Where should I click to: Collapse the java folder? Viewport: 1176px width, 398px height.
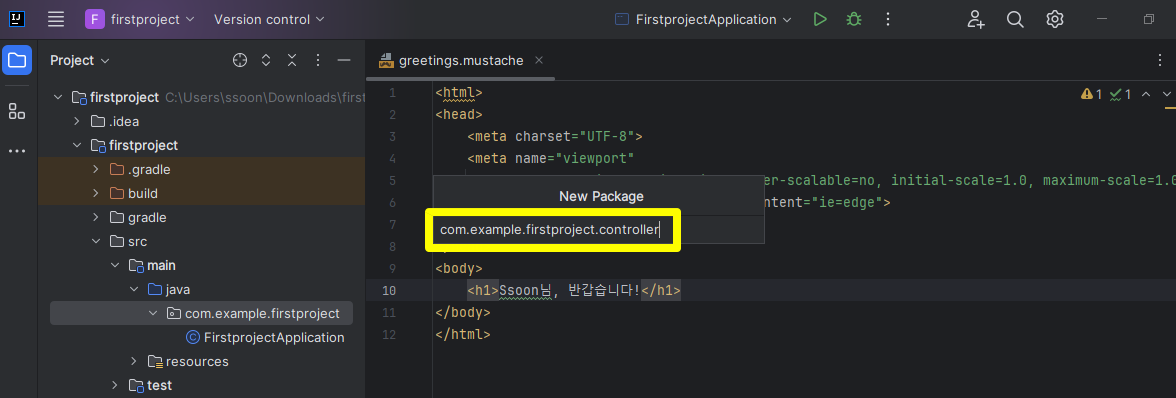click(x=134, y=289)
